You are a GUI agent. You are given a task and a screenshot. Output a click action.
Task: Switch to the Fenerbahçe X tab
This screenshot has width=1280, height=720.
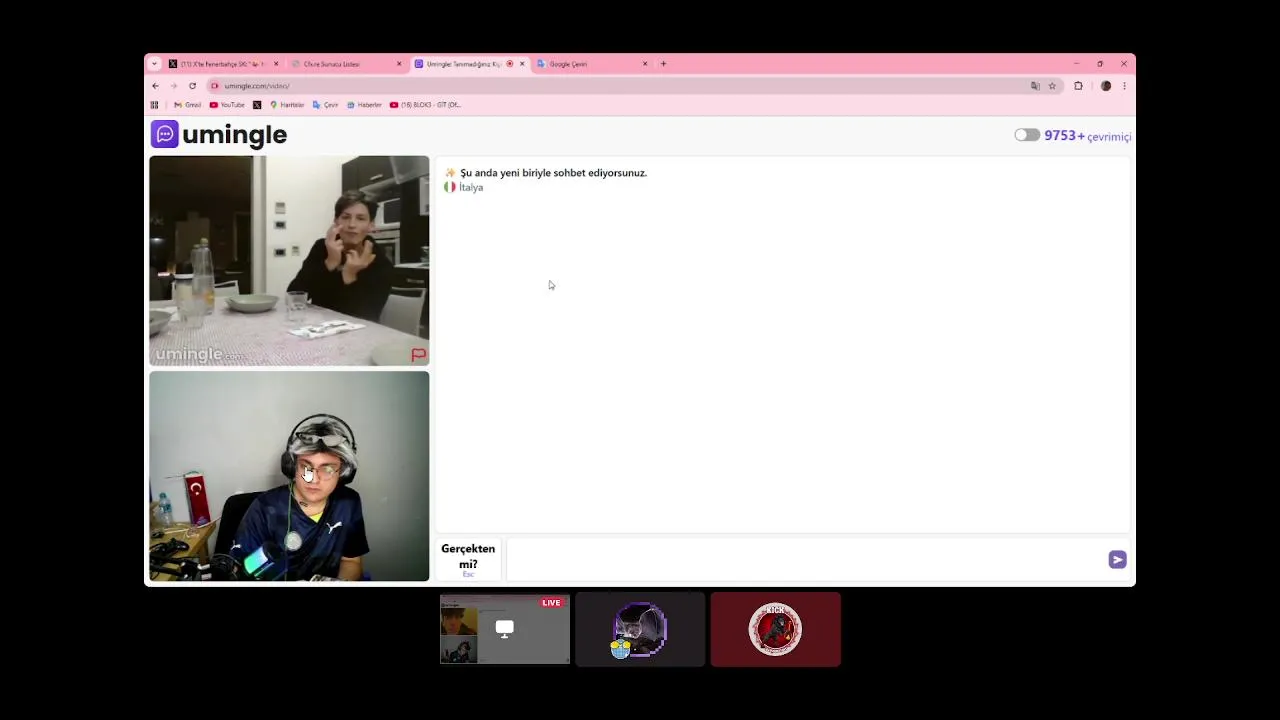click(x=223, y=64)
